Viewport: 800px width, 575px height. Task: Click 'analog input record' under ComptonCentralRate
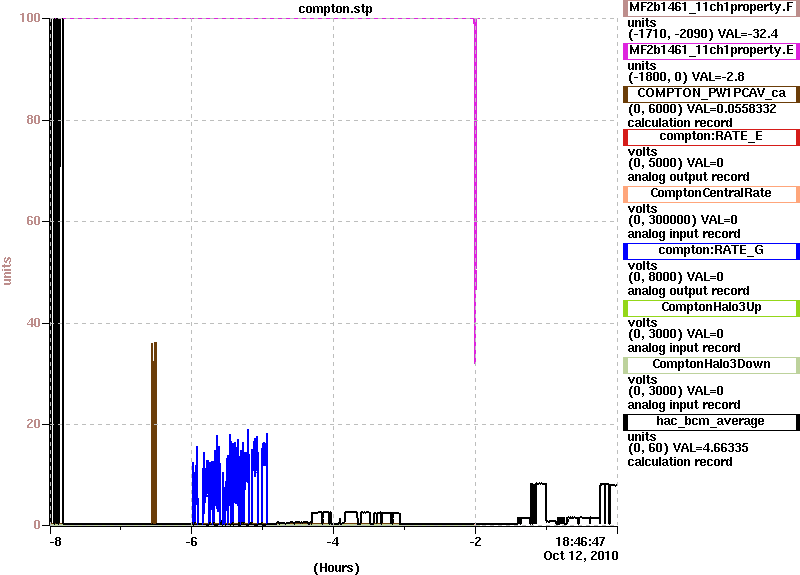tap(684, 234)
